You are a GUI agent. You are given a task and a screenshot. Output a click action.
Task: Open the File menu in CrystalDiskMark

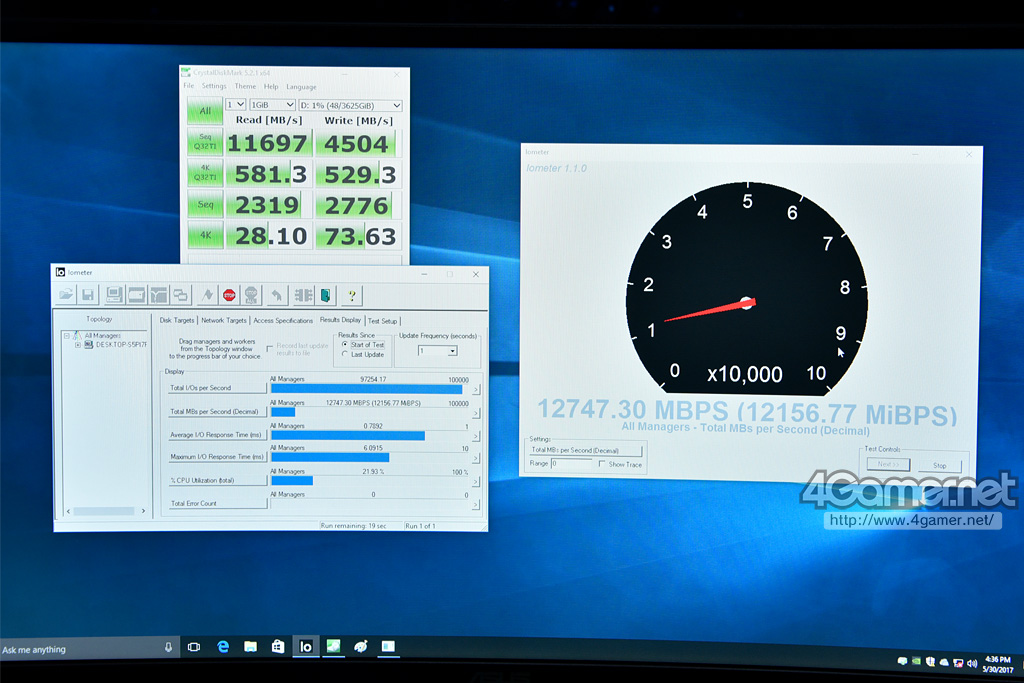189,86
